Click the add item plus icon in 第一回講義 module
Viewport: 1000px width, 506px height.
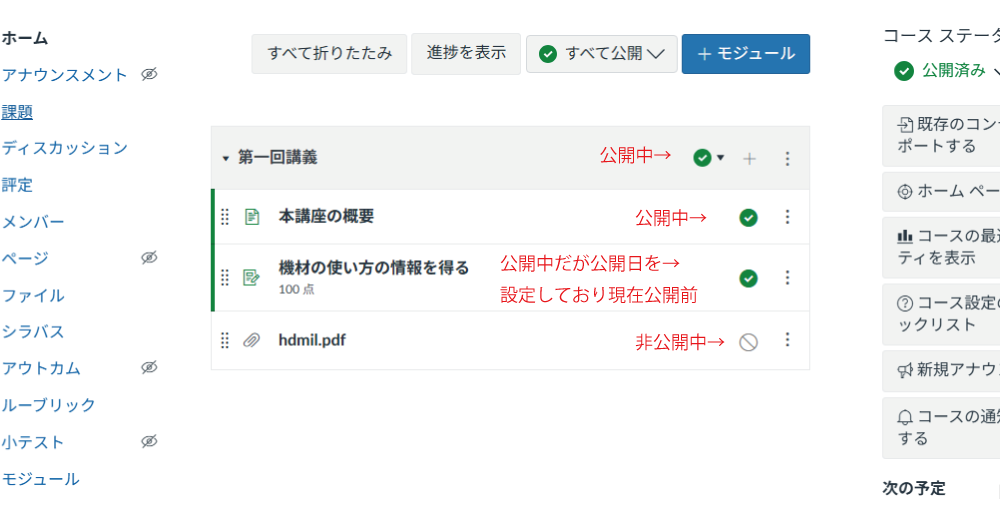(x=749, y=158)
